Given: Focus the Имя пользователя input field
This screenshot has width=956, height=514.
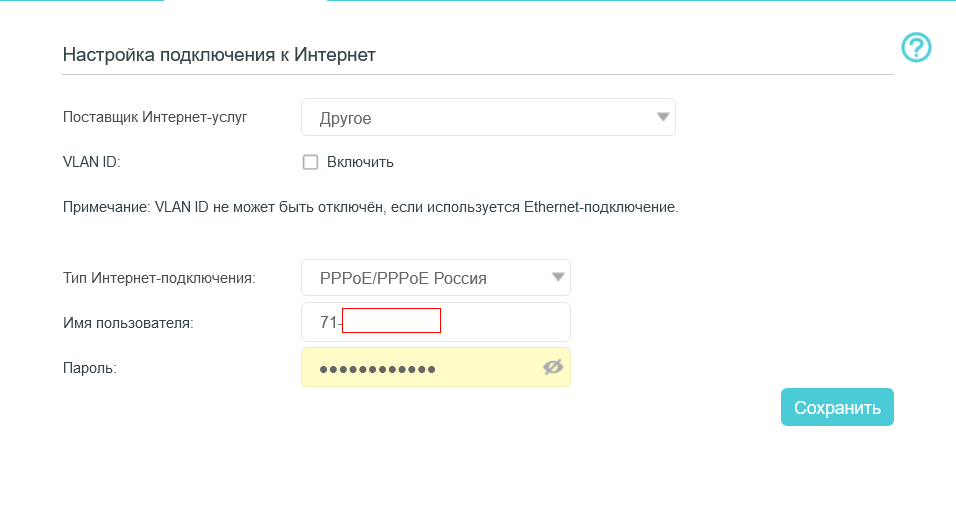Looking at the screenshot, I should [x=500, y=322].
